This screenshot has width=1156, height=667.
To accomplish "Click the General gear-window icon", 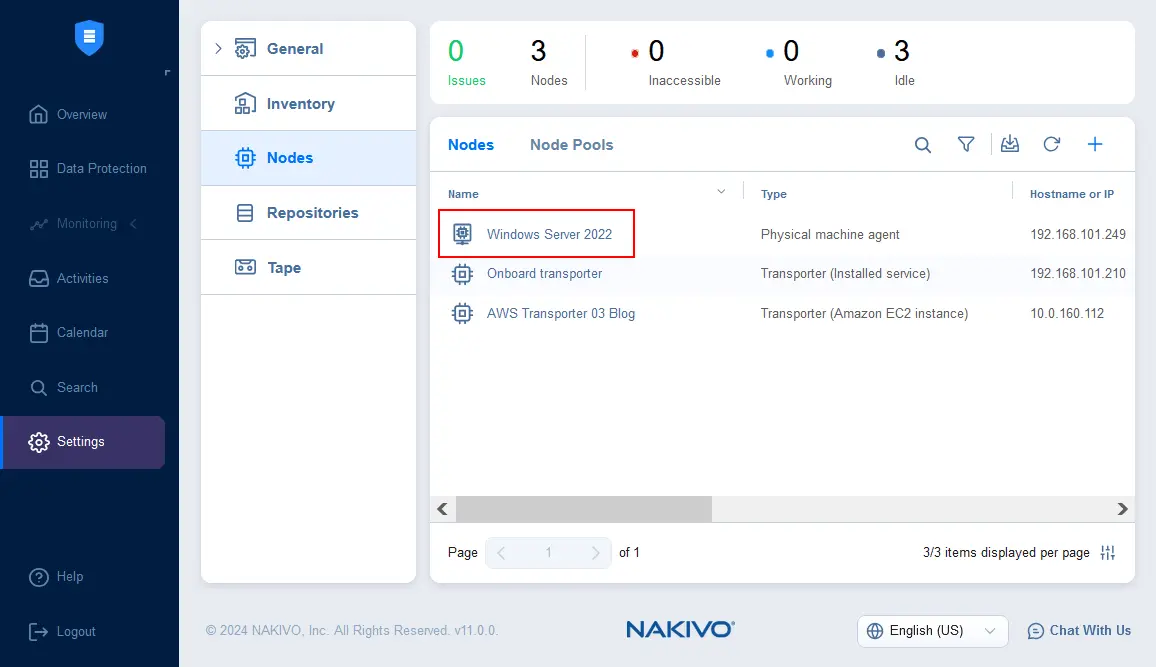I will 246,49.
